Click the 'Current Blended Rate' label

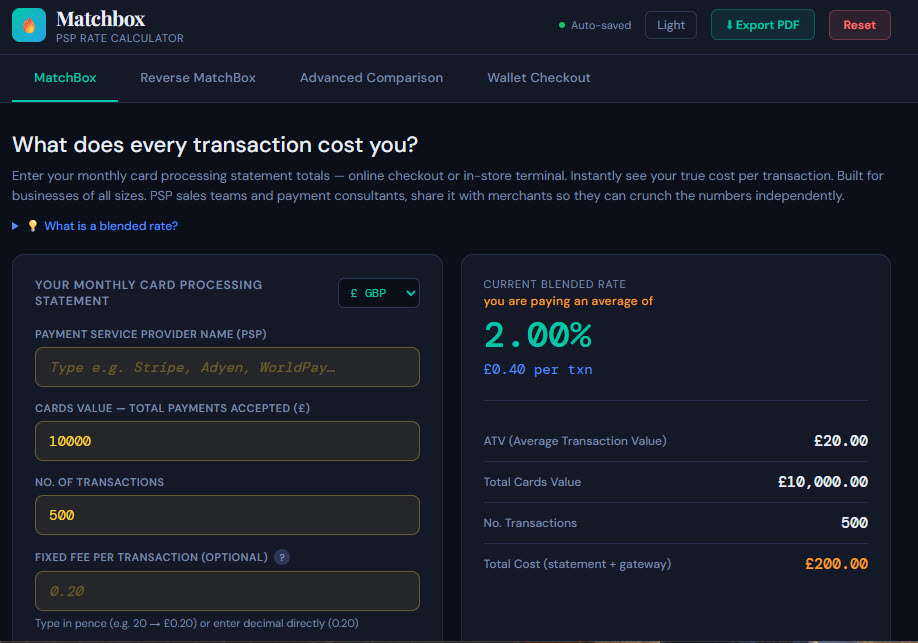point(554,284)
